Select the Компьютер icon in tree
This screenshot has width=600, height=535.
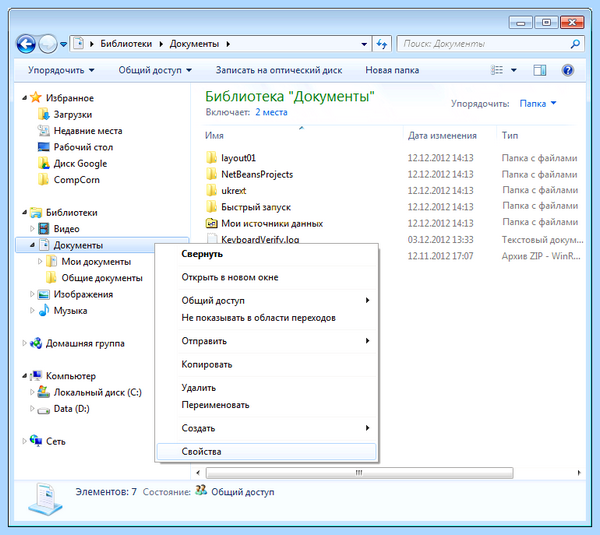pyautogui.click(x=36, y=376)
